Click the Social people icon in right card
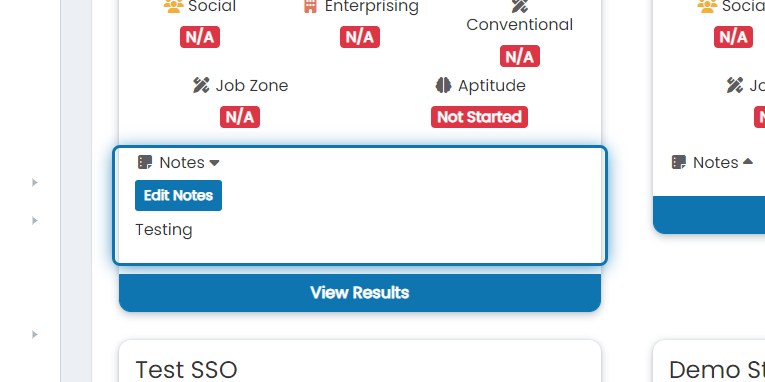 coord(707,6)
